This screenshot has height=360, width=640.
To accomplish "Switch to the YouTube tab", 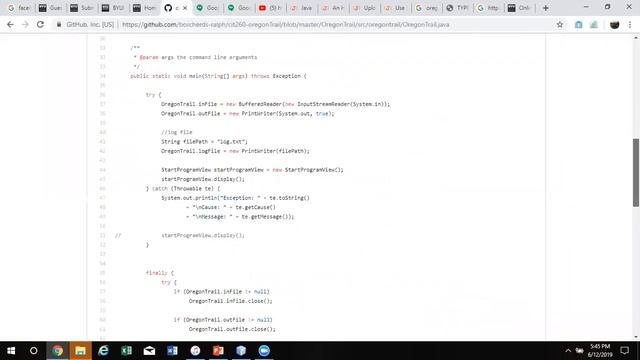I will [271, 8].
